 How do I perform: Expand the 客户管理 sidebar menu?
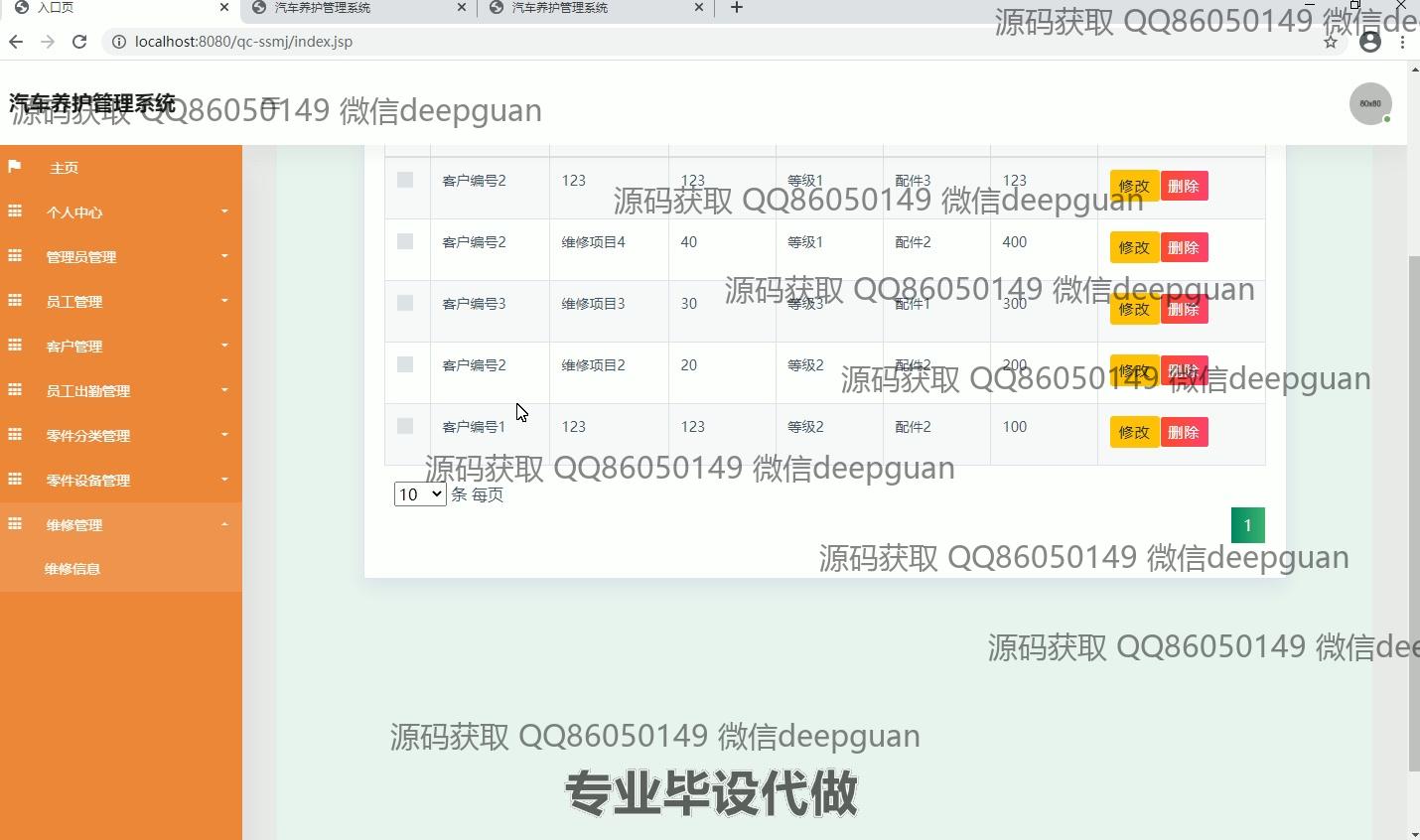pos(121,346)
